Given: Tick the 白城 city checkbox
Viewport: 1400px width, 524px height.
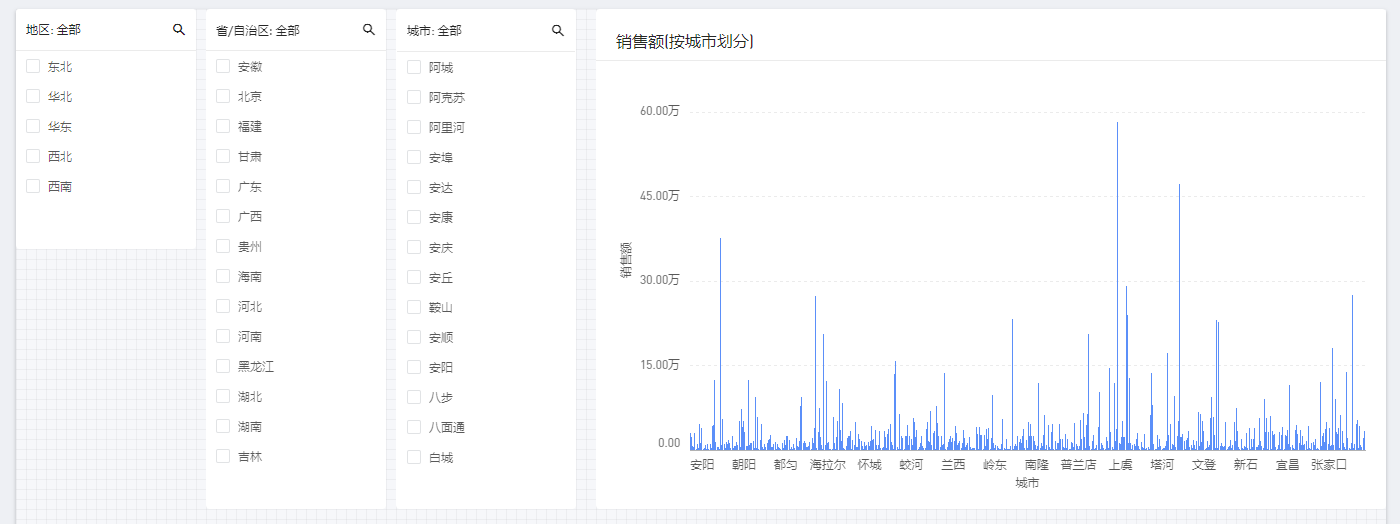Looking at the screenshot, I should pos(414,457).
